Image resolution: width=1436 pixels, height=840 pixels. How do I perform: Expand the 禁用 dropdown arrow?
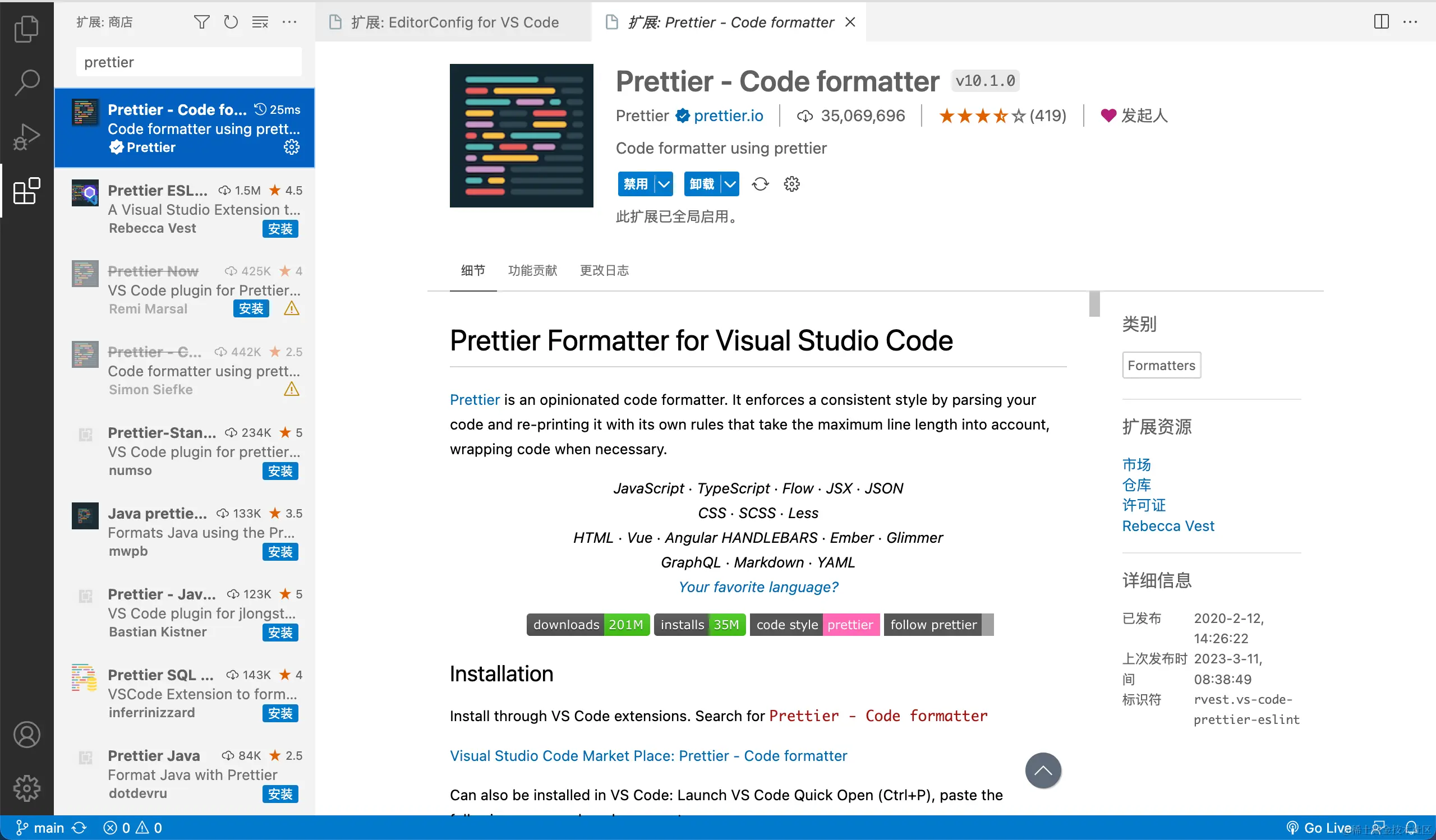664,184
